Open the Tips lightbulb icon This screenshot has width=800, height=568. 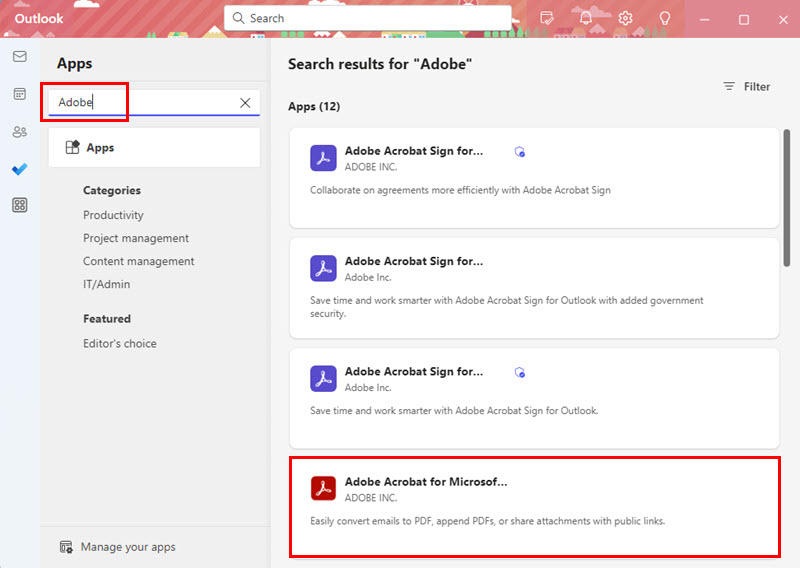(664, 18)
